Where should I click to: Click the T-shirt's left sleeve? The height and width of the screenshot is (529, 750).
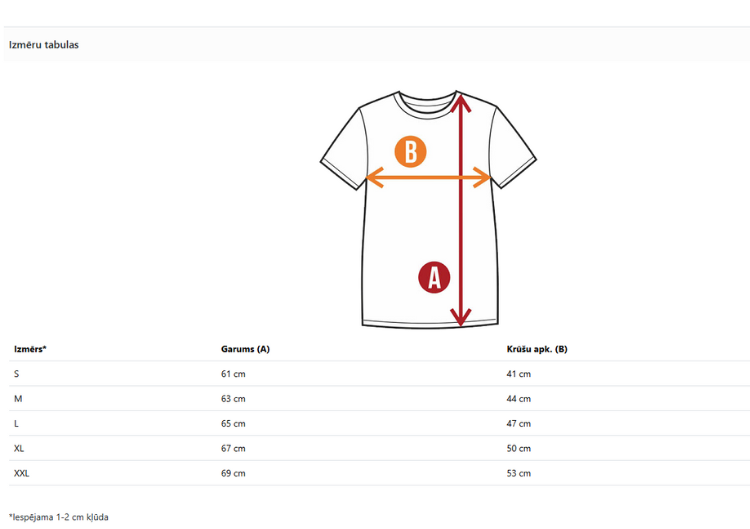coord(344,149)
